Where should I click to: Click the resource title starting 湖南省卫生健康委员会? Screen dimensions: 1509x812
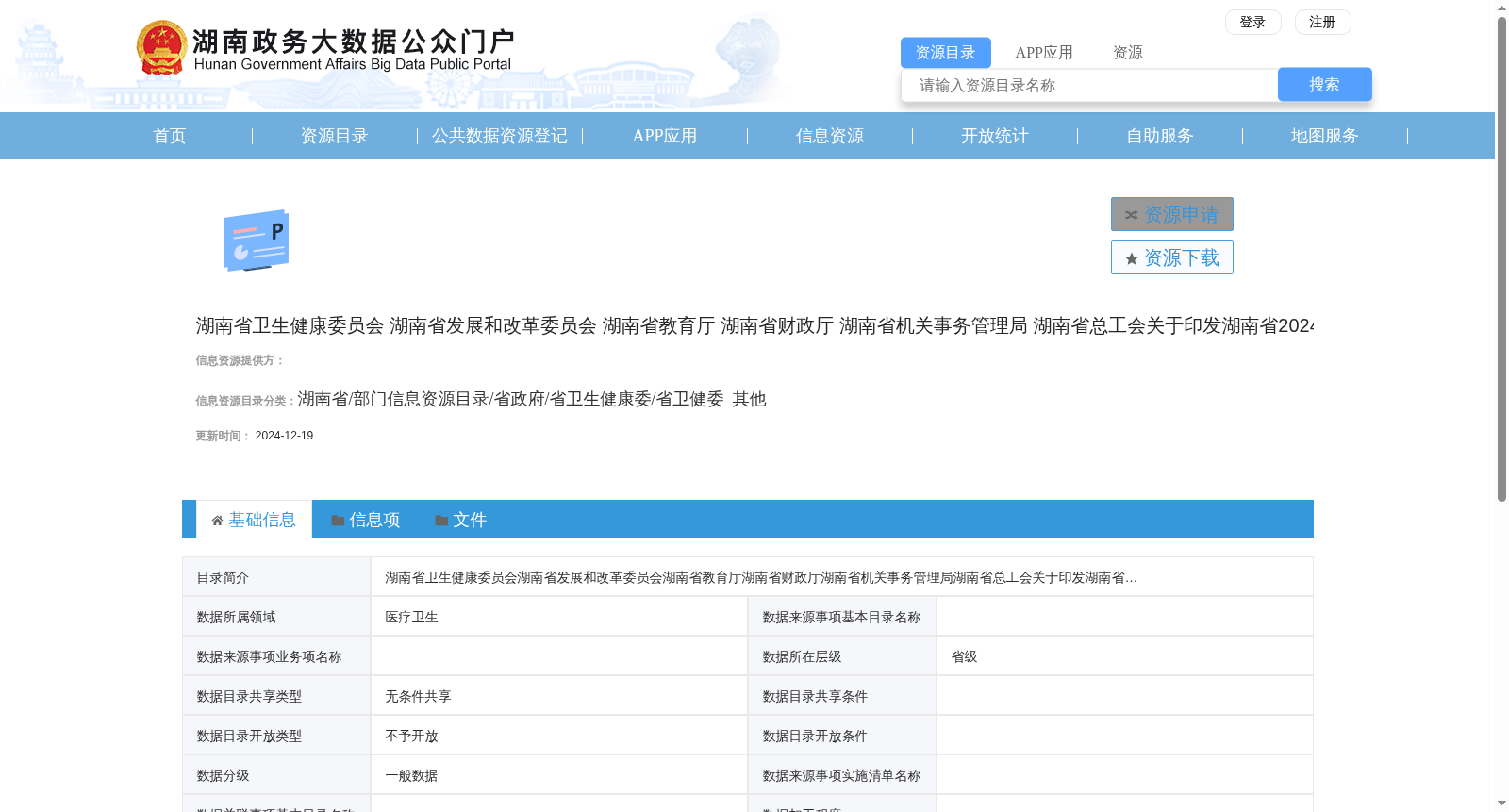(754, 325)
